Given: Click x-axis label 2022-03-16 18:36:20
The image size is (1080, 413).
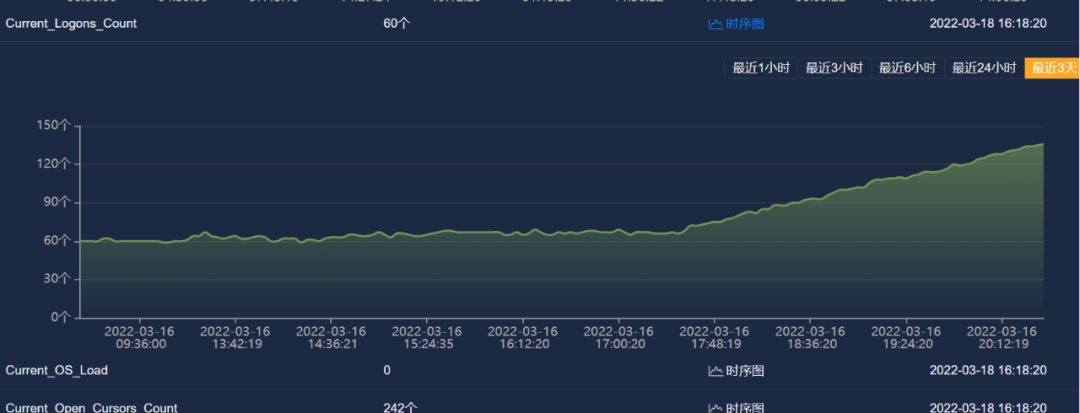Looking at the screenshot, I should 810,337.
